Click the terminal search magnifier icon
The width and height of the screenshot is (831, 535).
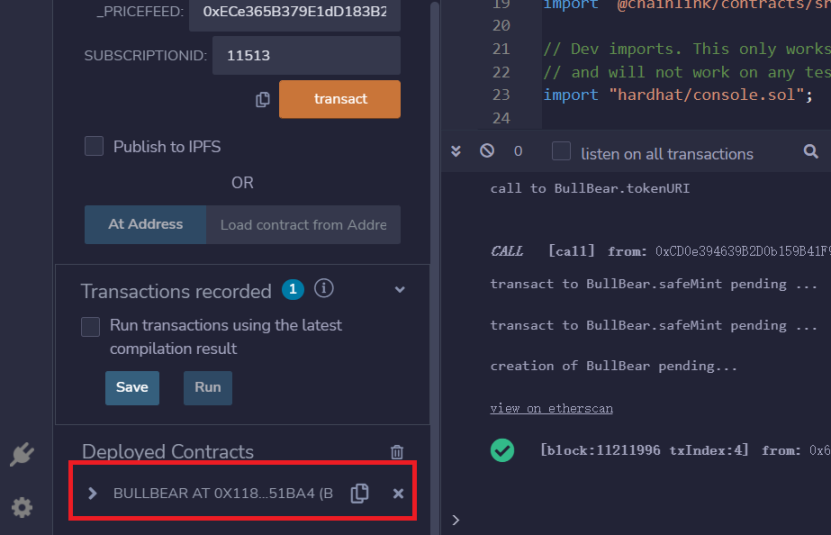pyautogui.click(x=811, y=151)
